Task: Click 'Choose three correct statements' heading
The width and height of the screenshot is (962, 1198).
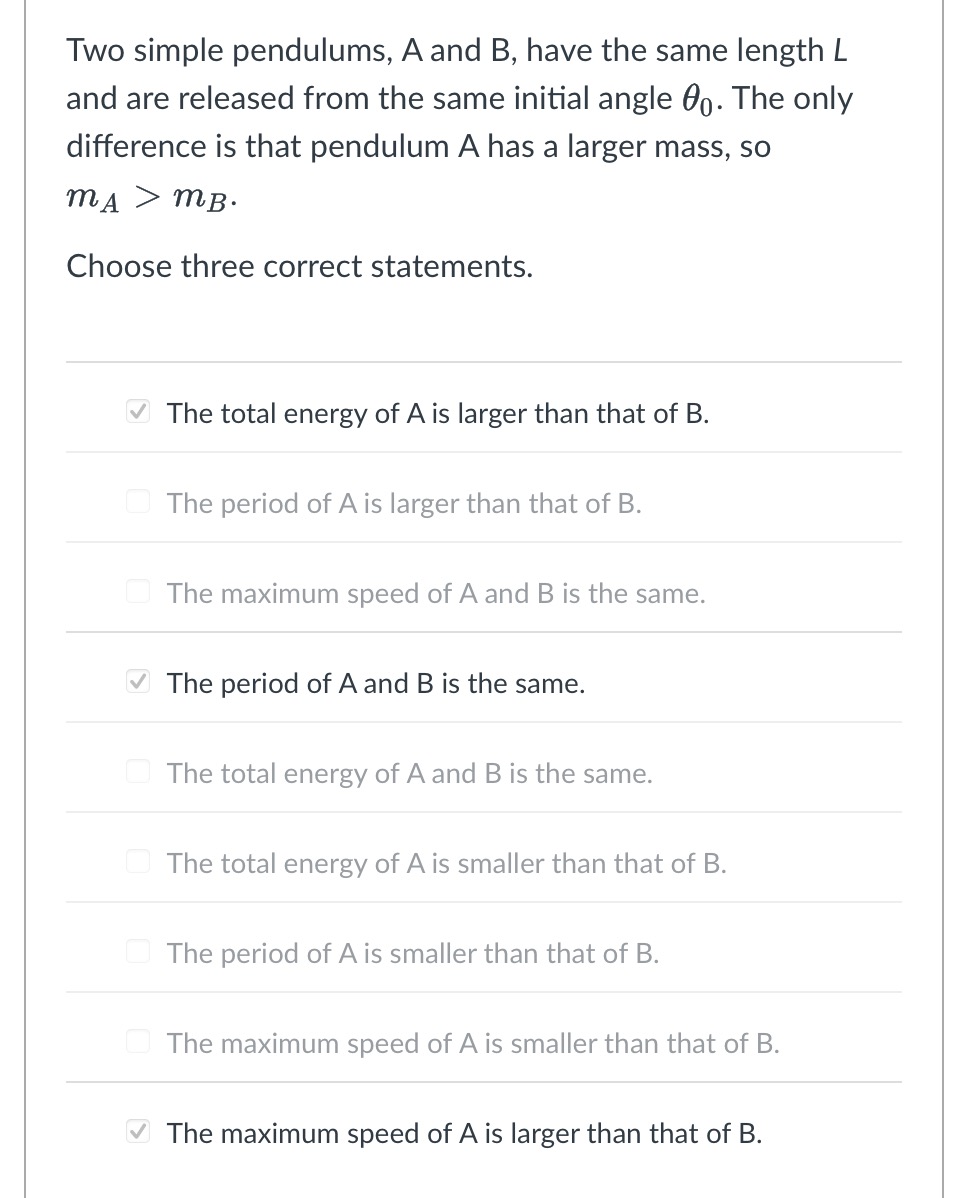Action: (299, 266)
